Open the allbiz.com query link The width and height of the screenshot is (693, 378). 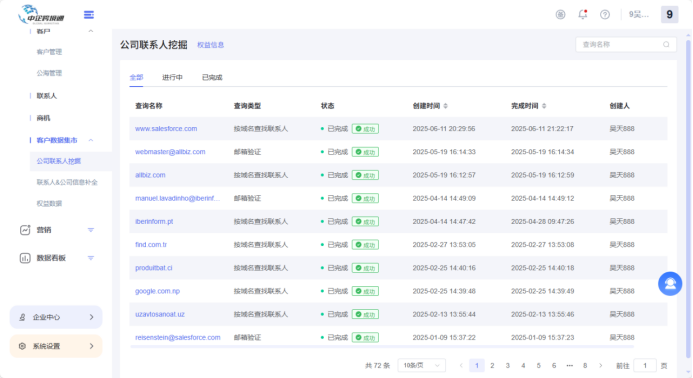150,175
